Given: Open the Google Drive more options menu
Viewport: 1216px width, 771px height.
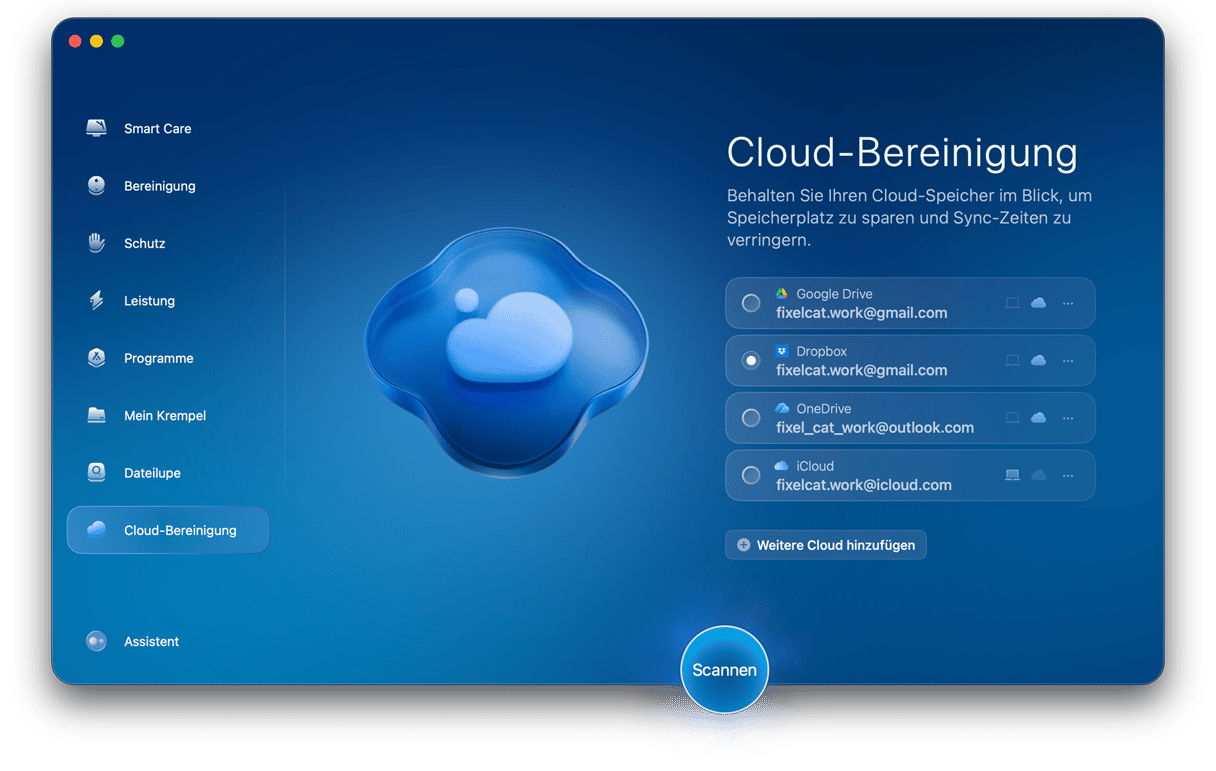Looking at the screenshot, I should (1068, 303).
